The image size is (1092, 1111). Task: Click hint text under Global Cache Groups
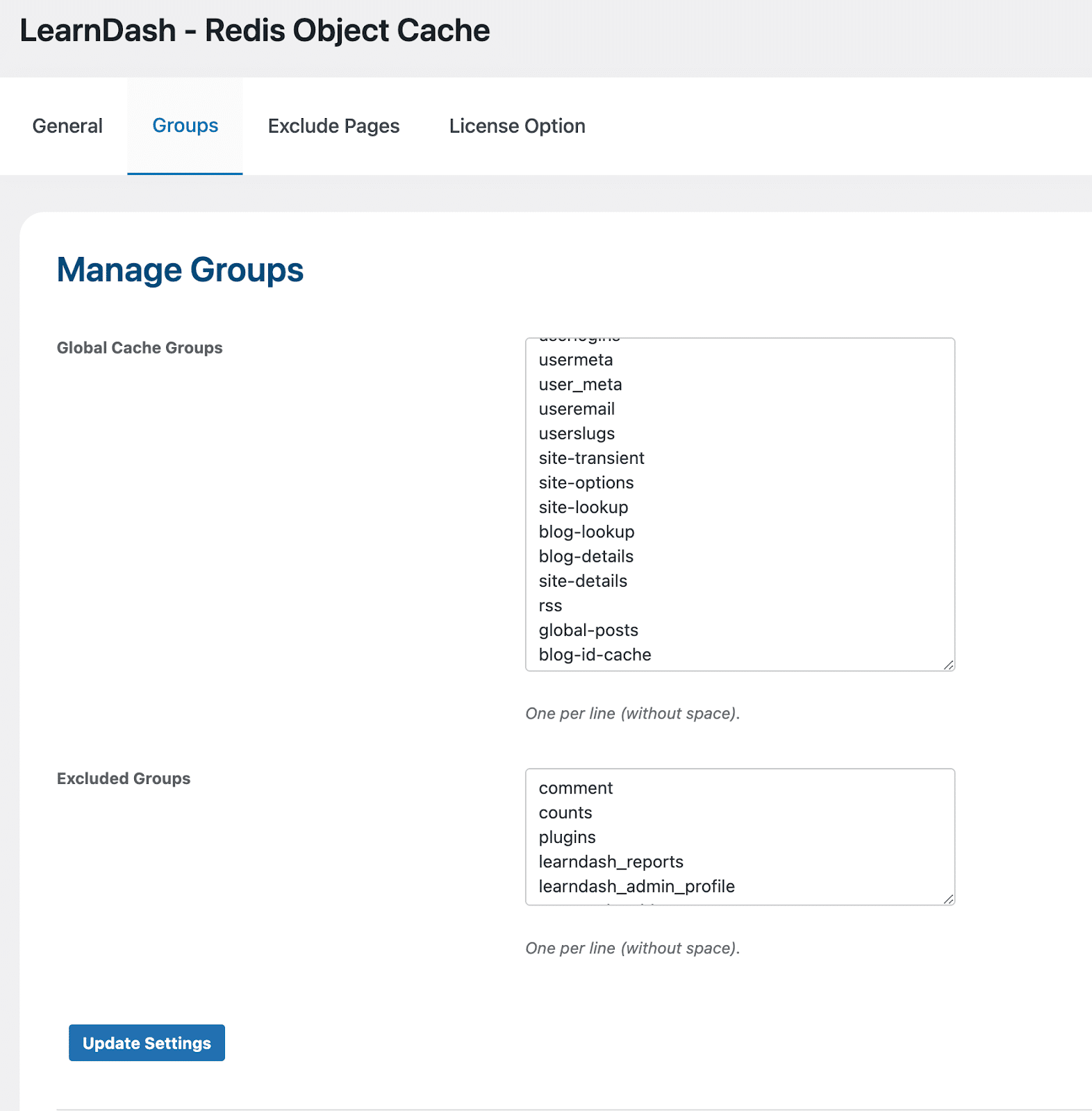pyautogui.click(x=632, y=714)
